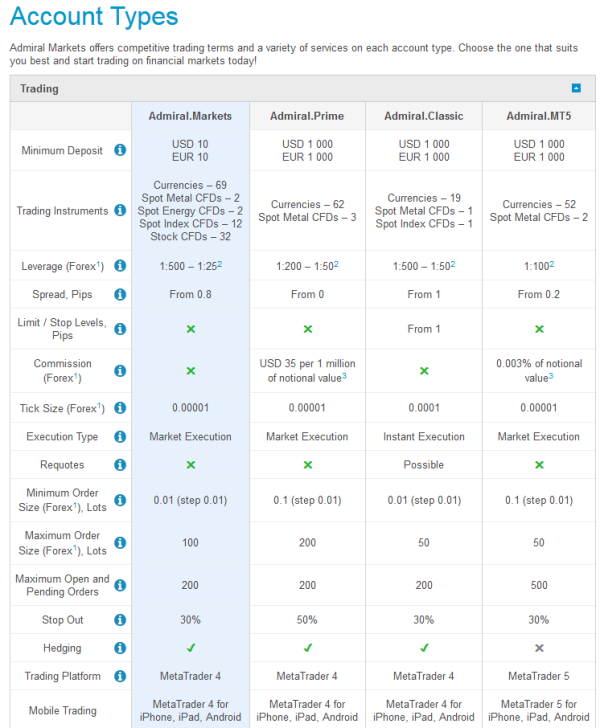Open Minimum Order Size info icon
The width and height of the screenshot is (600, 728).
[x=120, y=500]
